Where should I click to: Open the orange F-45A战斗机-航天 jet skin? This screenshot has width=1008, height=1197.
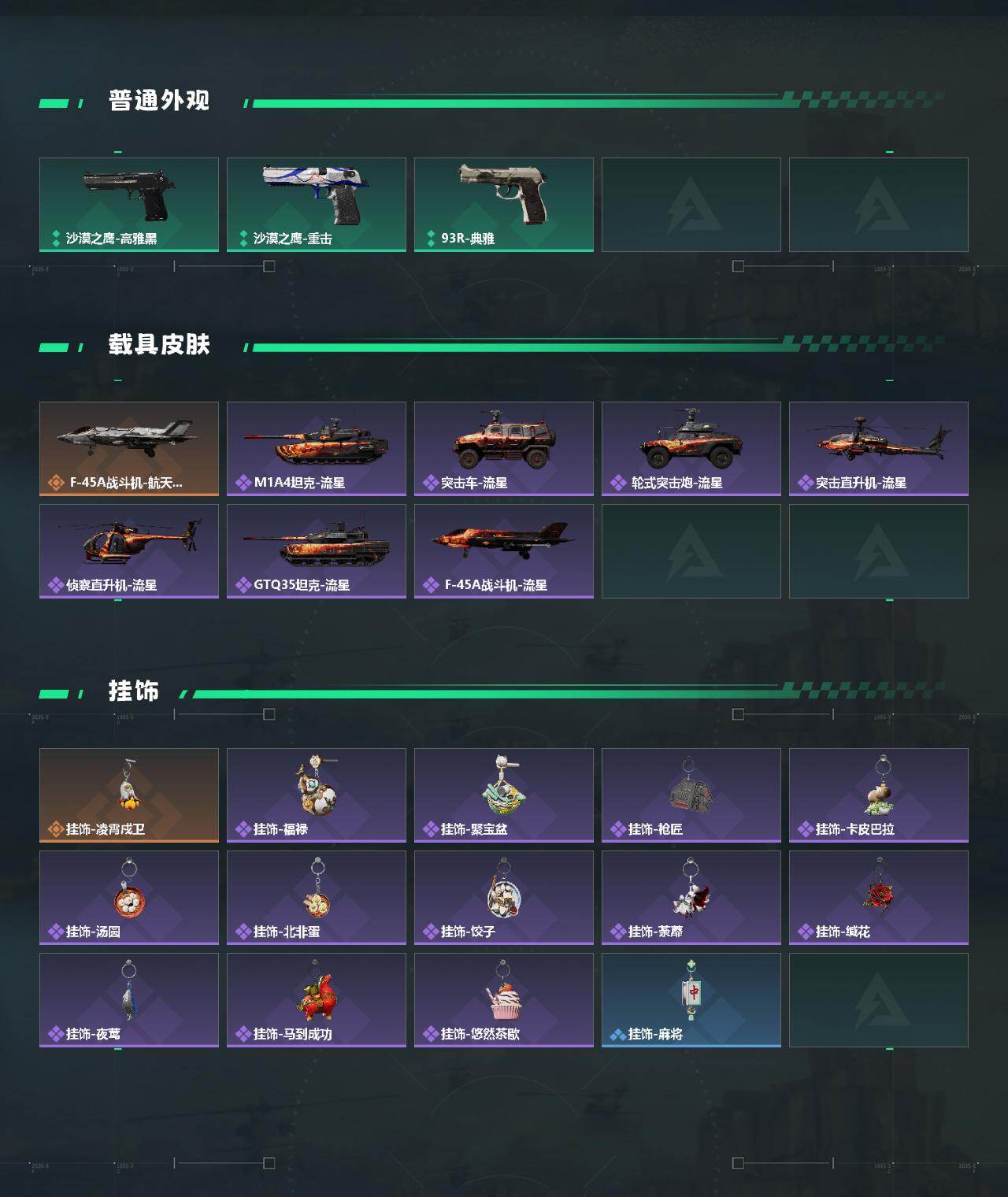(129, 449)
